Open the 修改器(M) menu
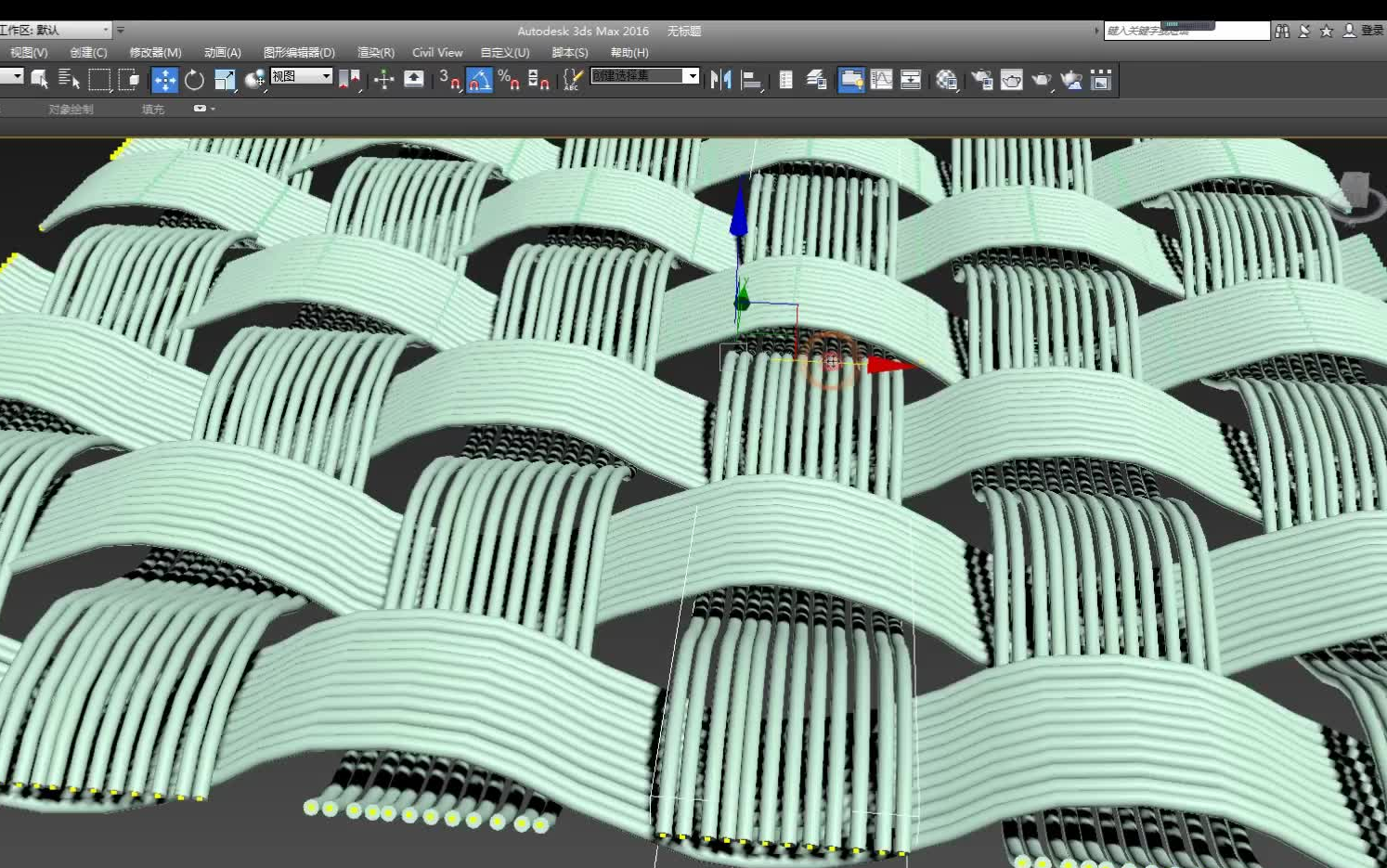Viewport: 1387px width, 868px height. coord(155,53)
